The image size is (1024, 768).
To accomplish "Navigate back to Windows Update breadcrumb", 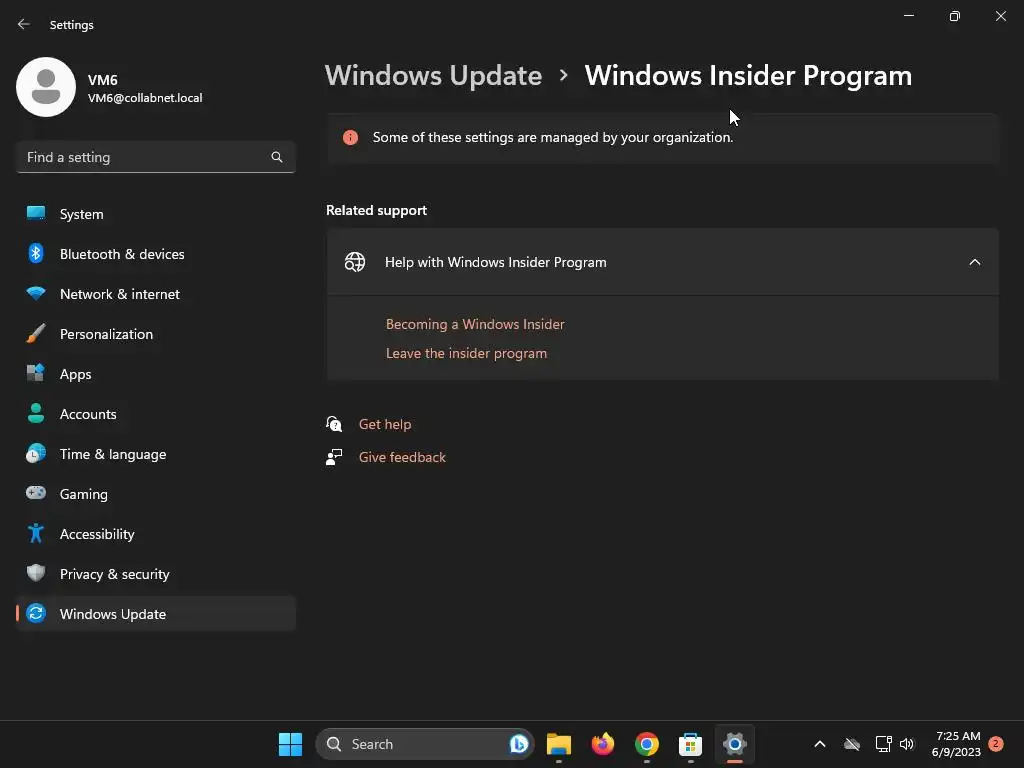I will pyautogui.click(x=434, y=76).
